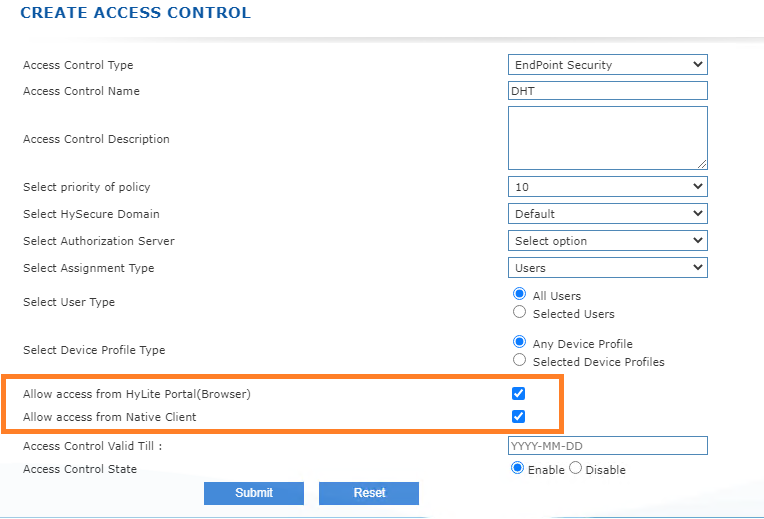764x519 pixels.
Task: Uncheck Allow access from HyLite Portal(Browser)
Action: (518, 393)
